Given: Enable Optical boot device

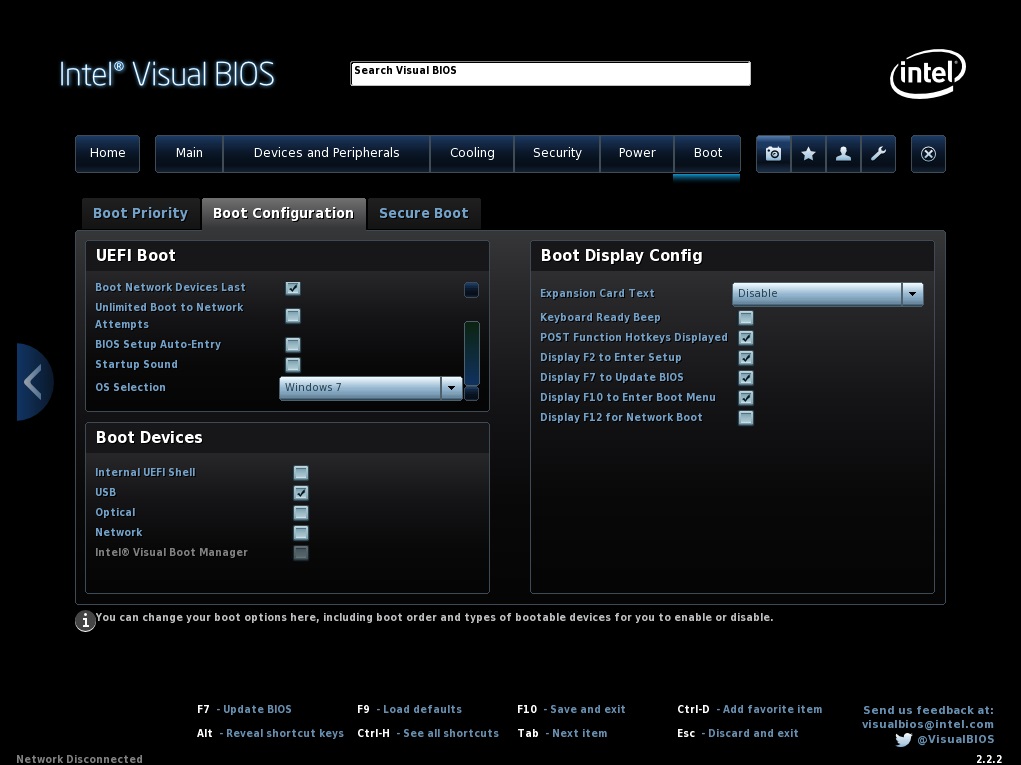Looking at the screenshot, I should pyautogui.click(x=301, y=513).
